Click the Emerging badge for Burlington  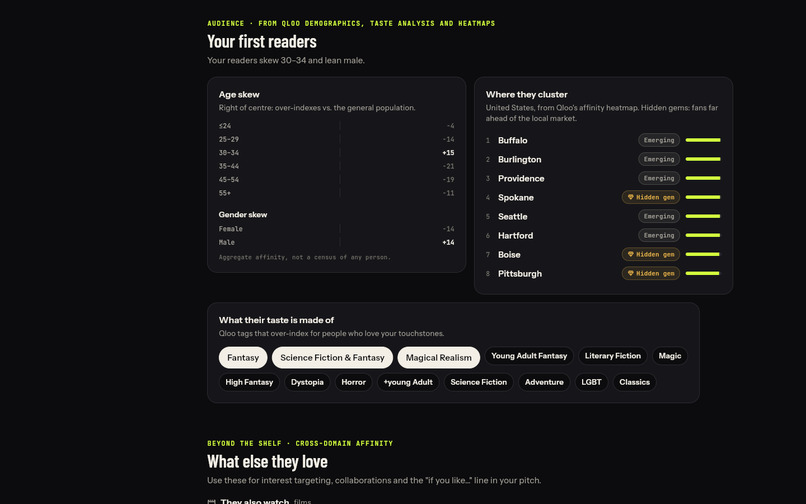click(x=659, y=159)
